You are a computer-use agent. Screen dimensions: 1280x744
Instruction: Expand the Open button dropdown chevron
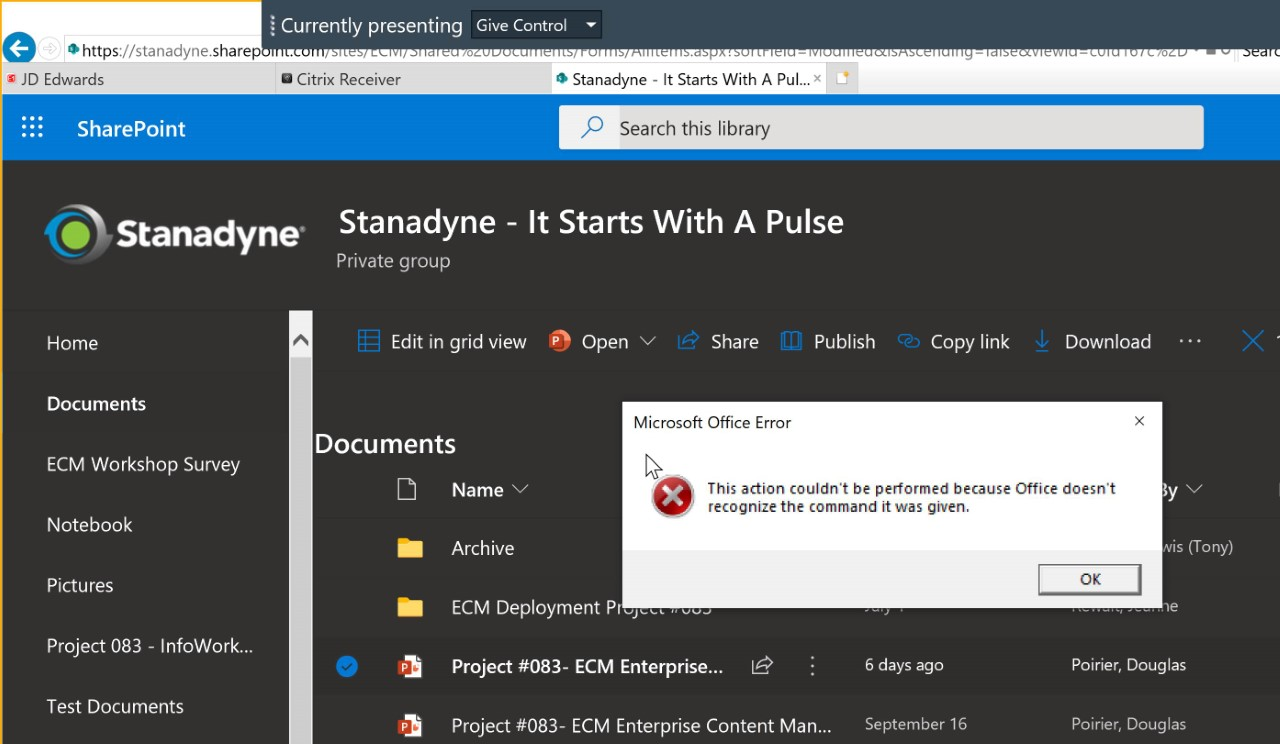(647, 341)
